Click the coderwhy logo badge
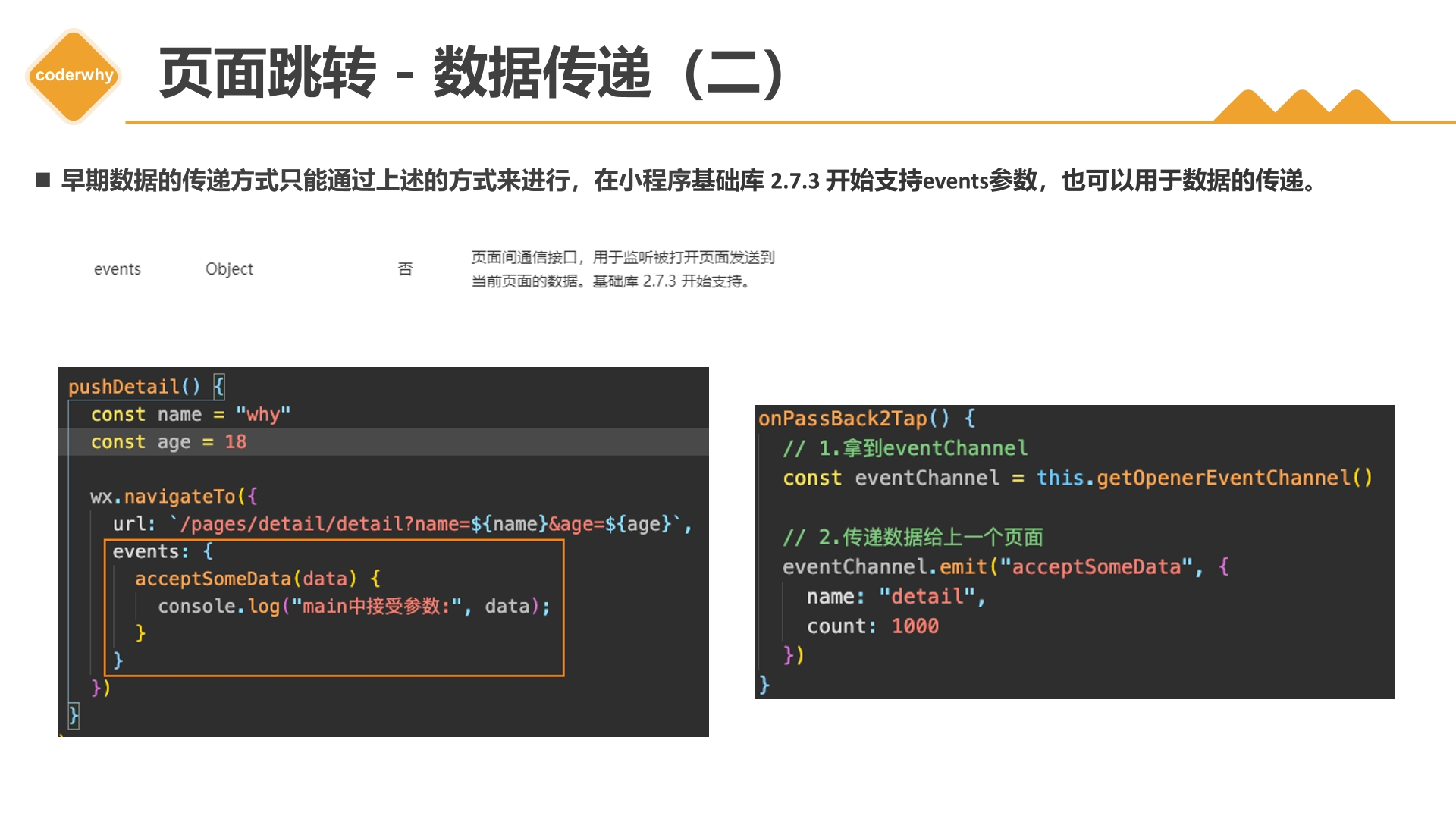Screen dimensions: 1456x819 [74, 75]
